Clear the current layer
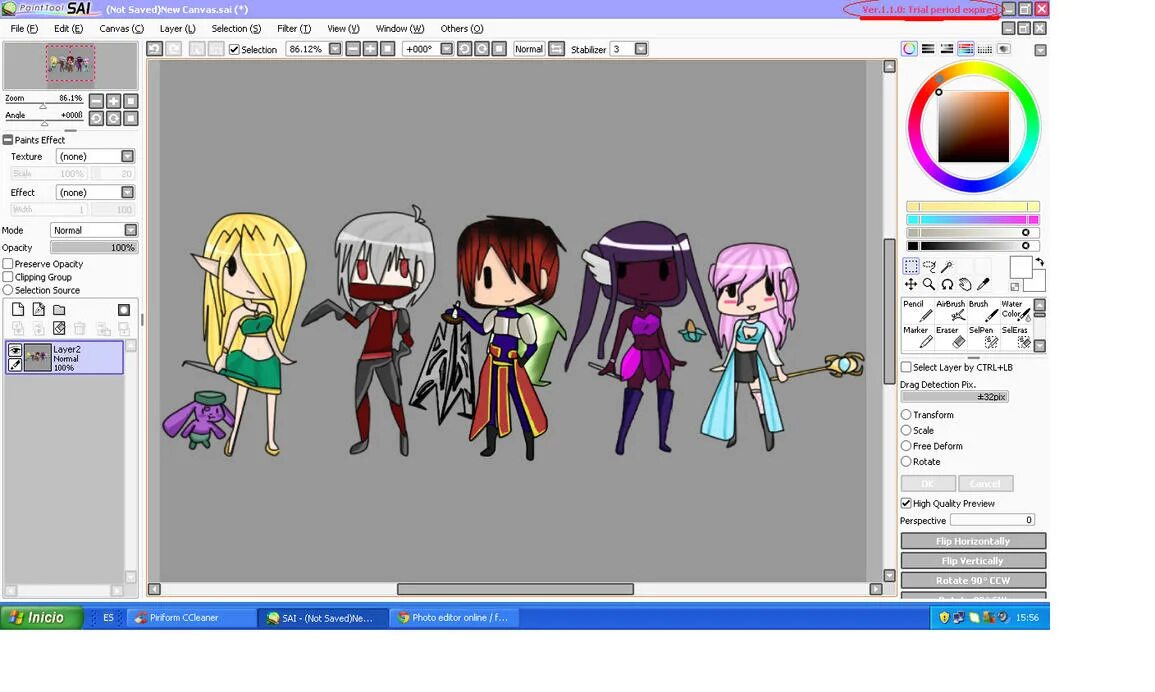 coord(59,329)
